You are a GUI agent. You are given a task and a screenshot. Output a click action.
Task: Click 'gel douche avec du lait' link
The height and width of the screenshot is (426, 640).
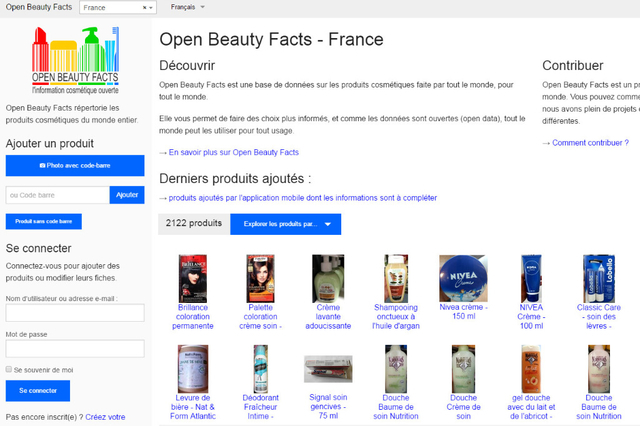click(x=531, y=407)
